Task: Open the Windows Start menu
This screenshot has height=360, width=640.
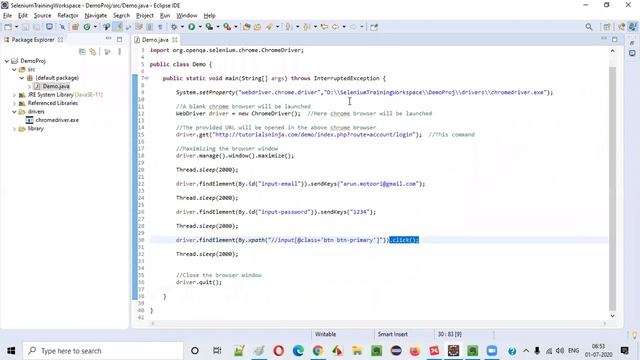Action: pyautogui.click(x=11, y=351)
